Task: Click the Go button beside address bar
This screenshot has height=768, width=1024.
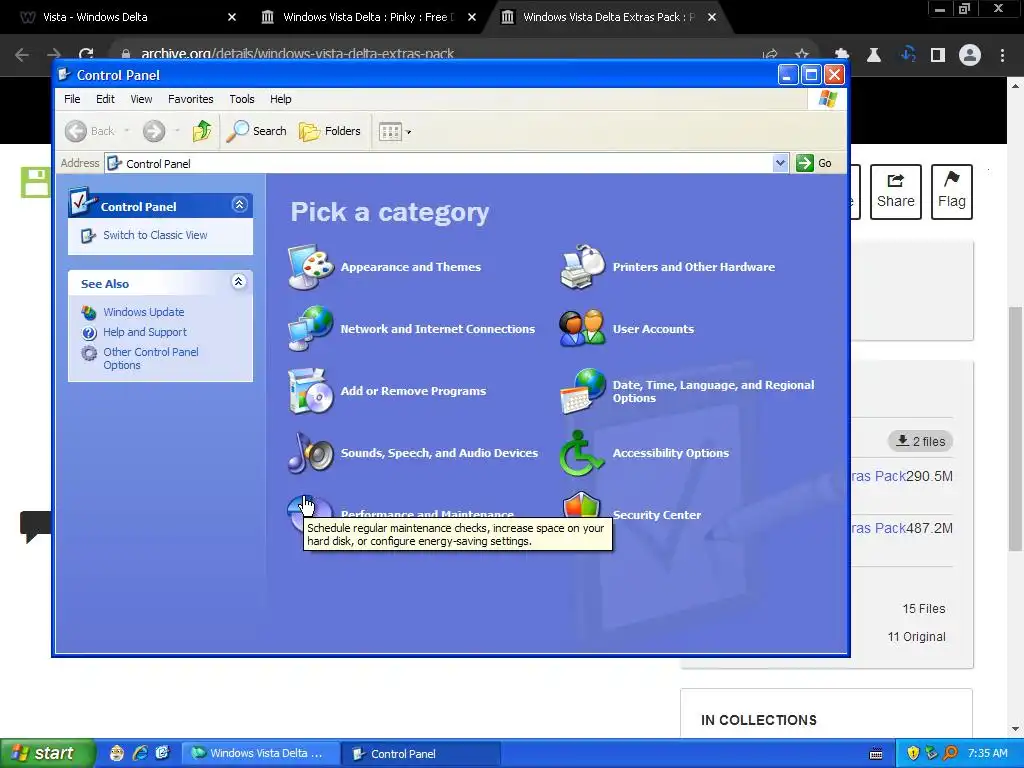Action: click(814, 163)
